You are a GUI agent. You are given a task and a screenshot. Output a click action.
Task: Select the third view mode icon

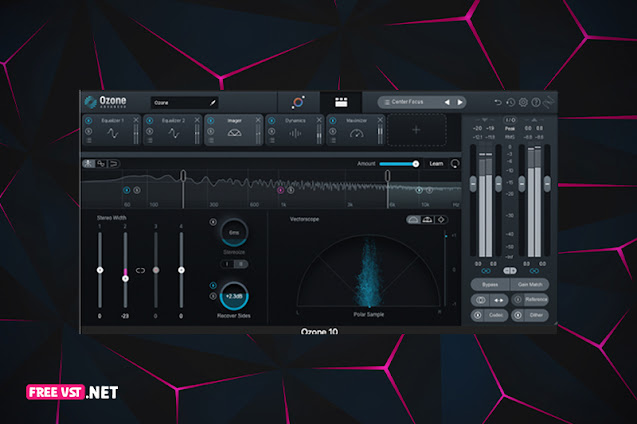[x=114, y=164]
